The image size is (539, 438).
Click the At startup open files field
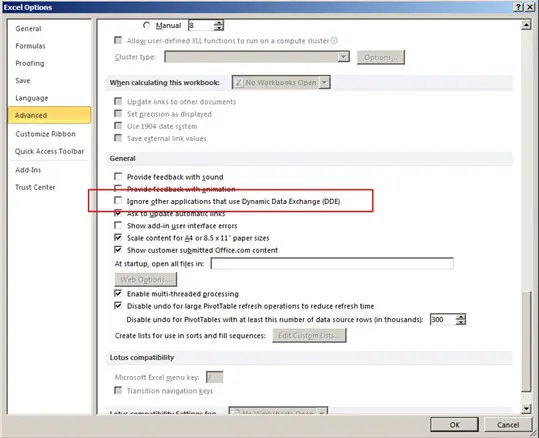tap(332, 264)
